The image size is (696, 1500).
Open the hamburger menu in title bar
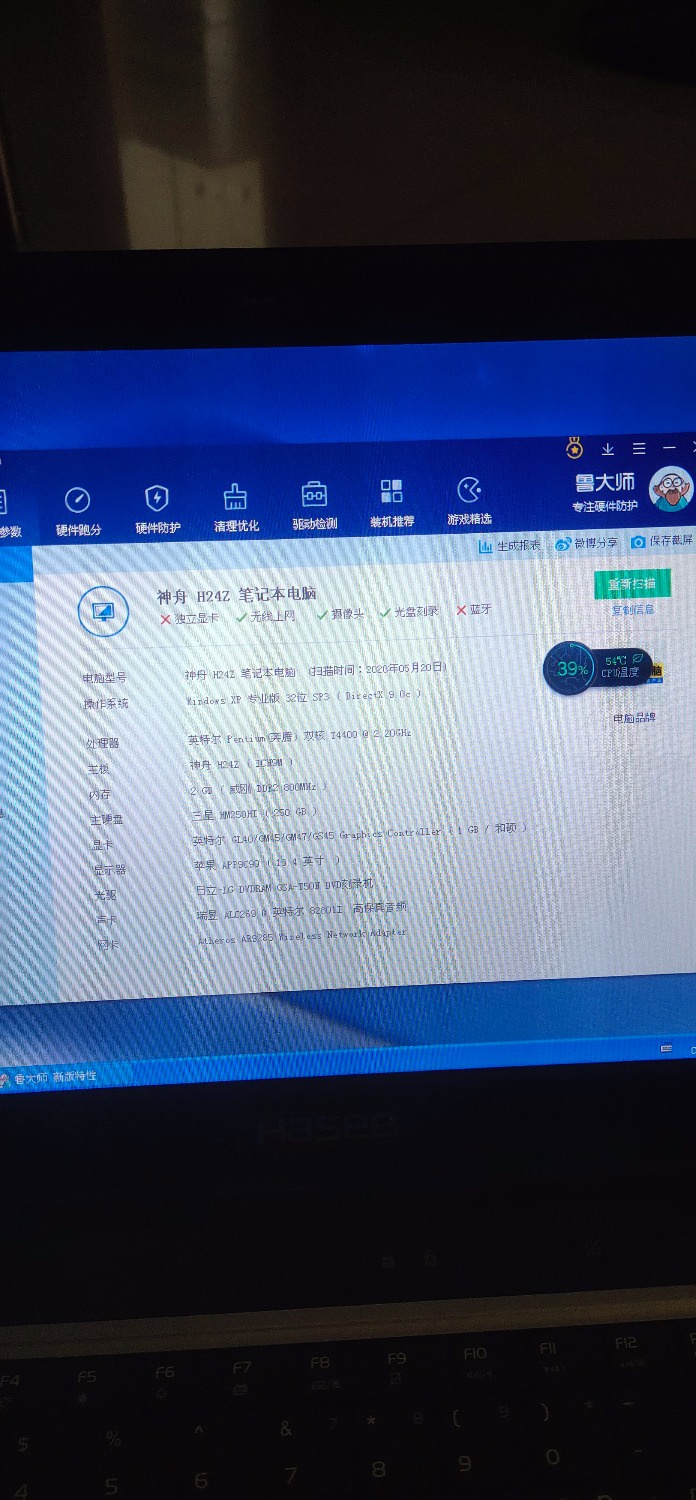point(639,448)
